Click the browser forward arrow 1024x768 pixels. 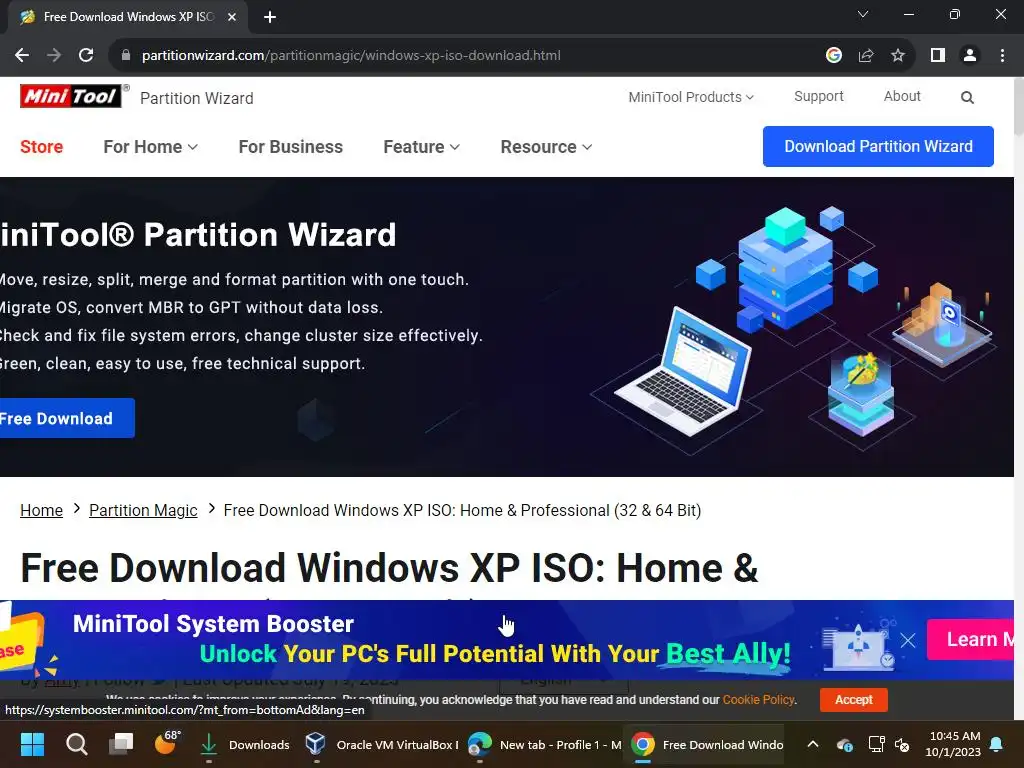click(x=54, y=56)
